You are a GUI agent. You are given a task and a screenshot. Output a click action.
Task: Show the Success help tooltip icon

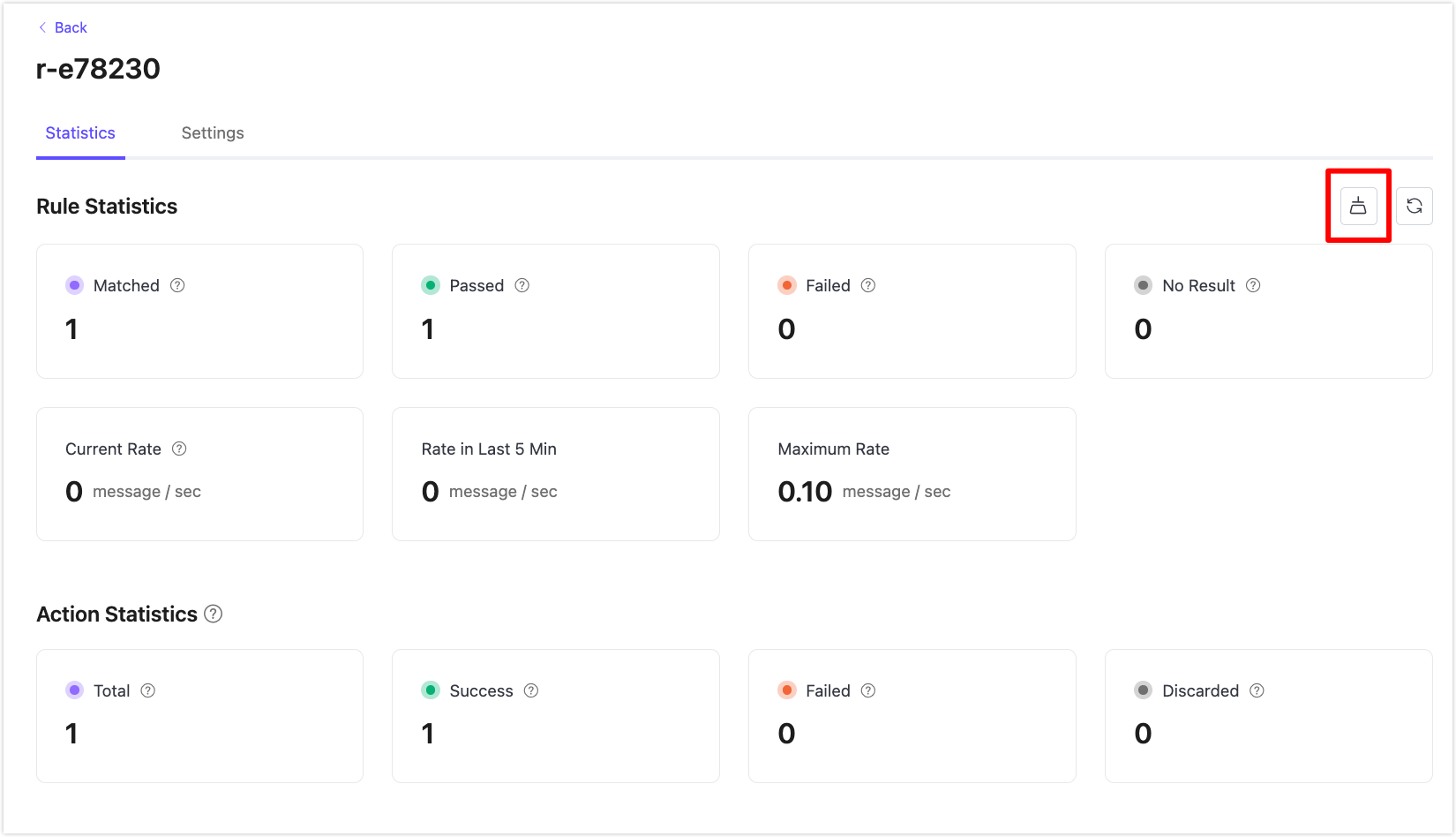531,690
